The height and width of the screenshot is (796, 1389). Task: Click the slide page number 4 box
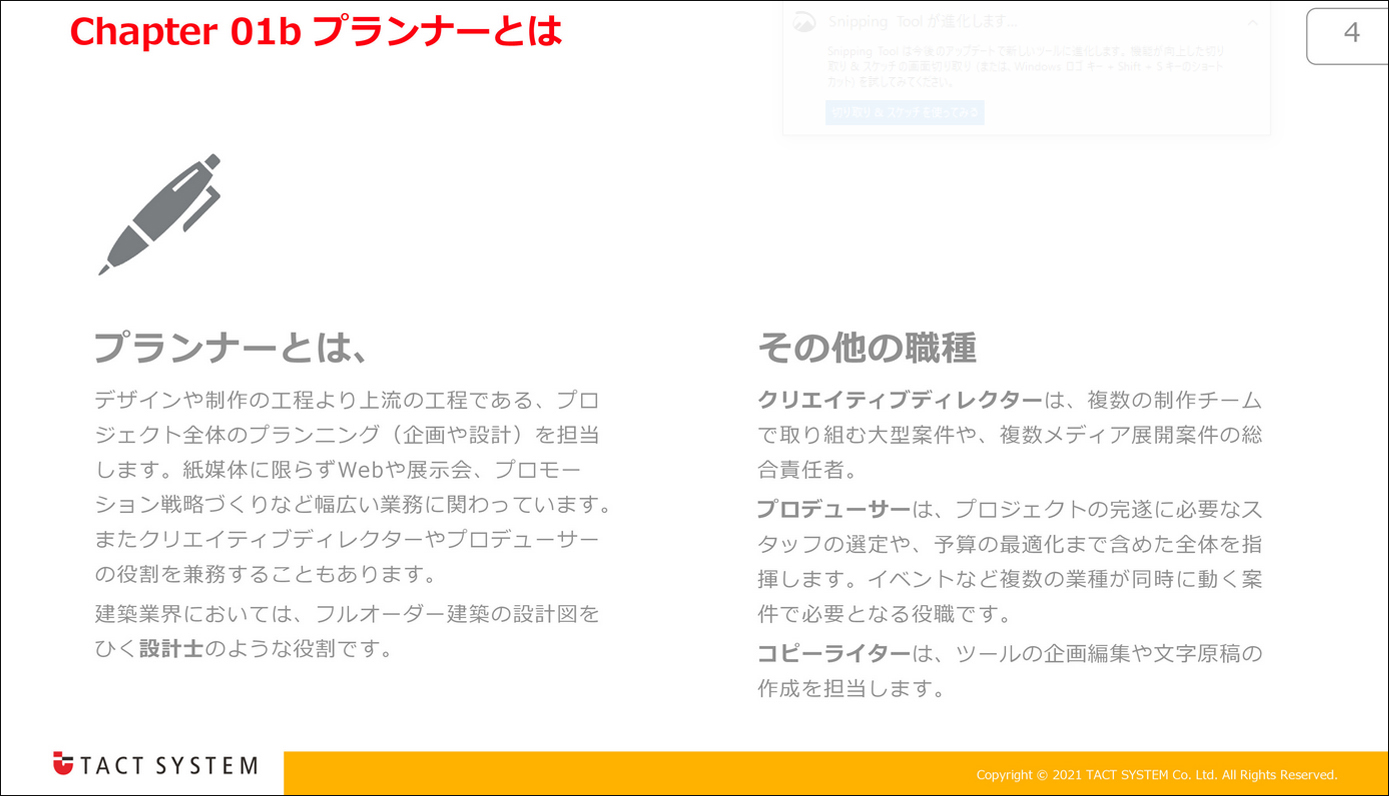[1350, 36]
